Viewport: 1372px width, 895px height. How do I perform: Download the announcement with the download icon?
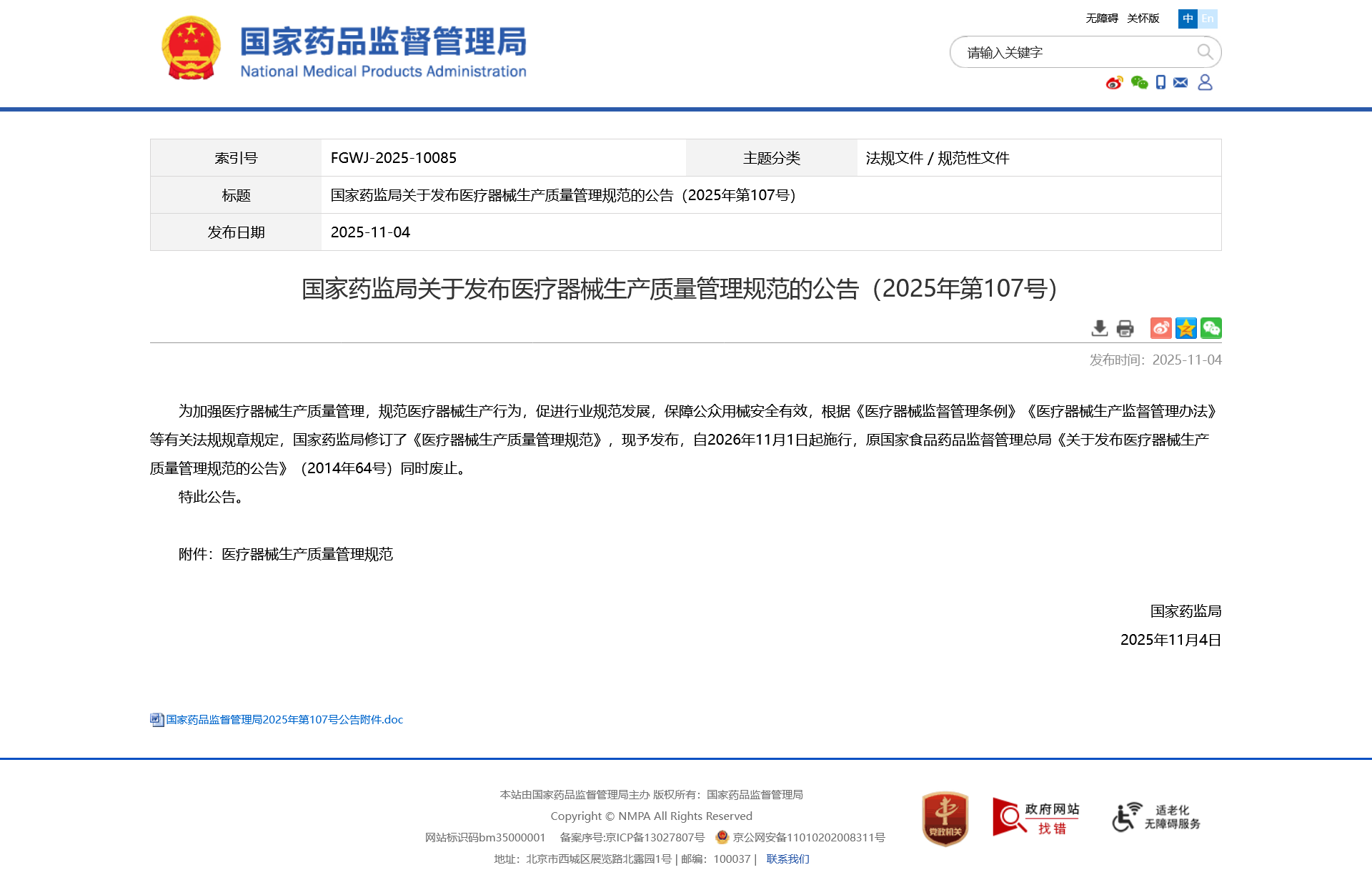click(1100, 328)
